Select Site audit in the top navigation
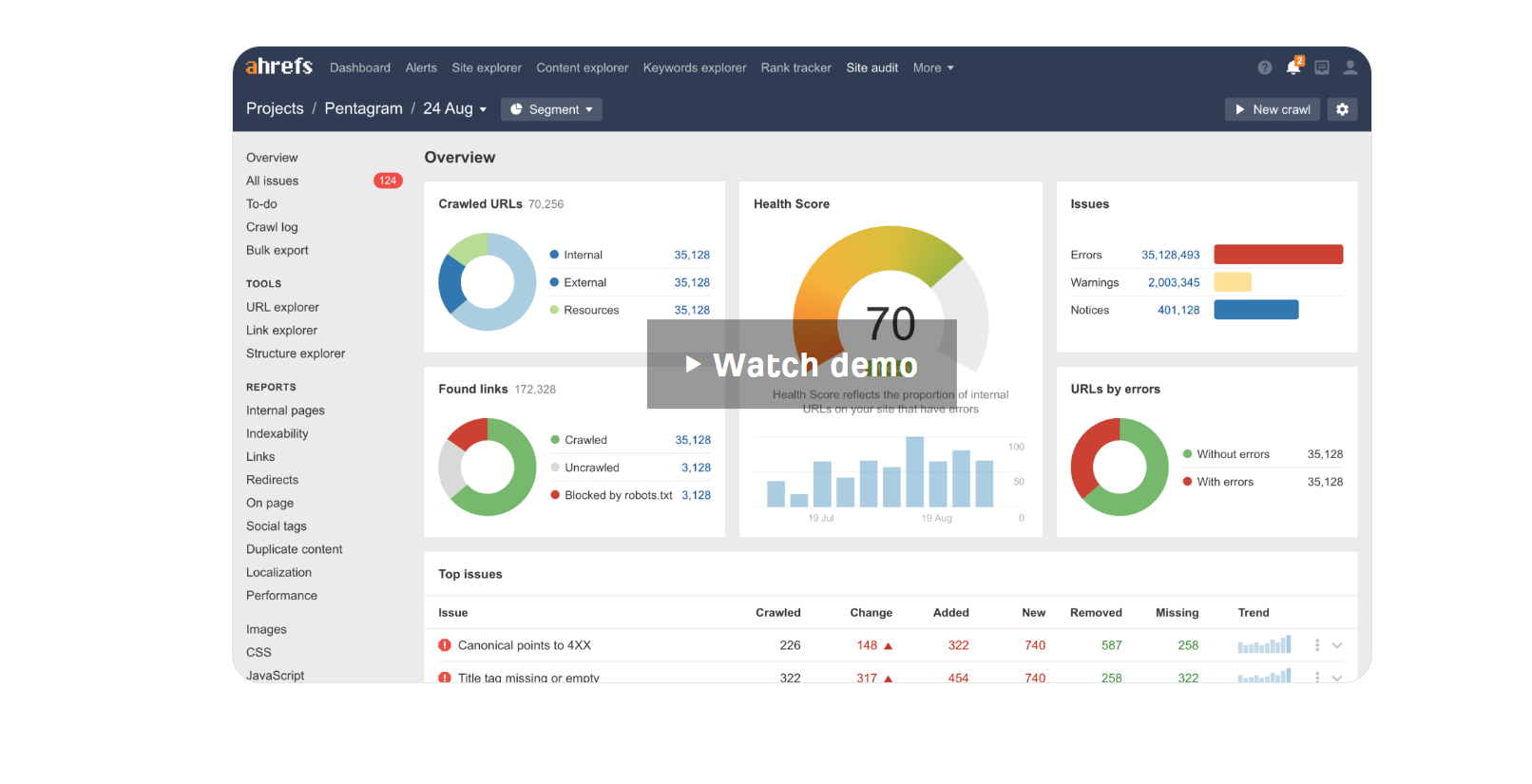The image size is (1532, 784). click(872, 67)
